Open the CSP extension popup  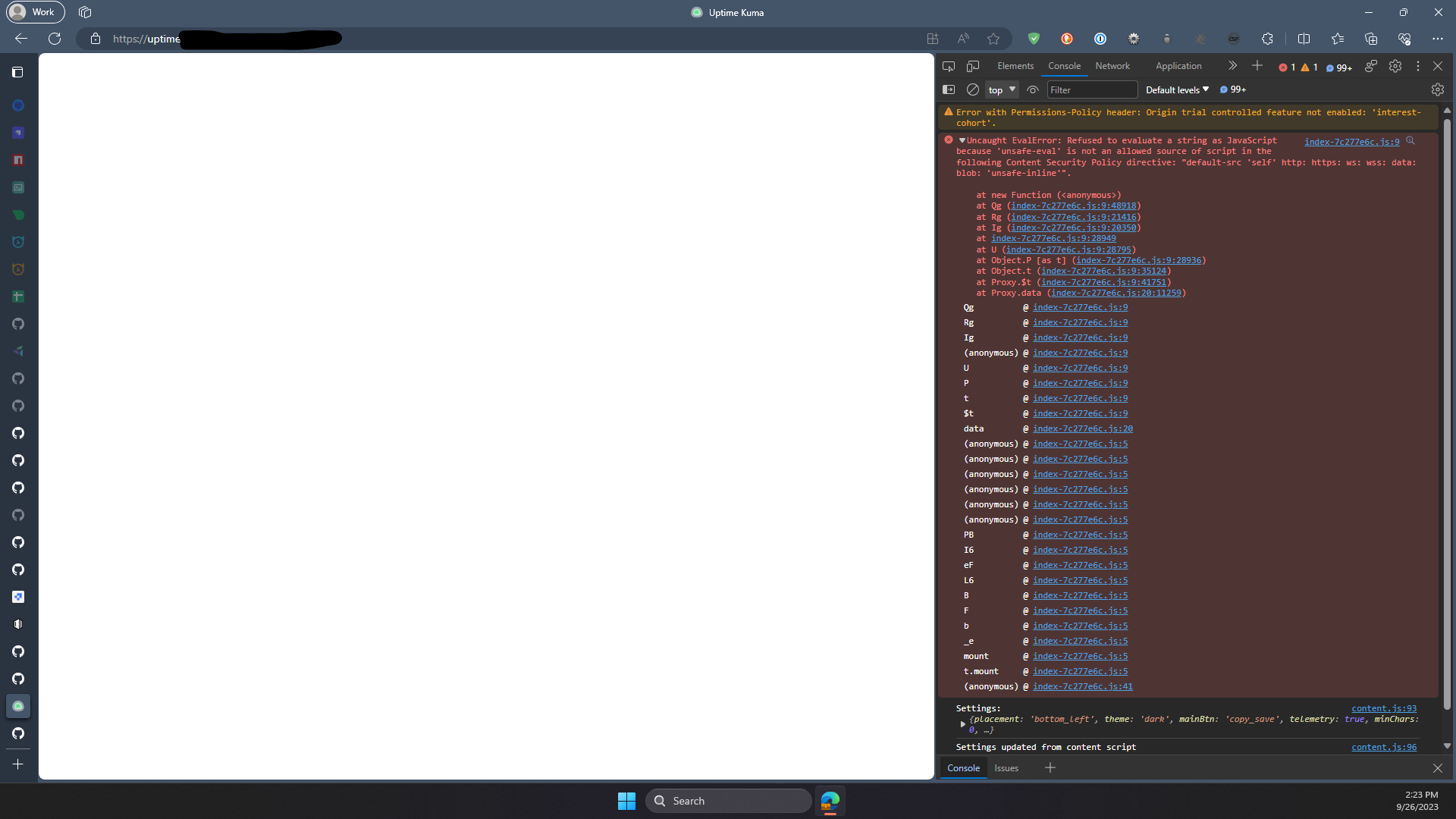[1235, 39]
